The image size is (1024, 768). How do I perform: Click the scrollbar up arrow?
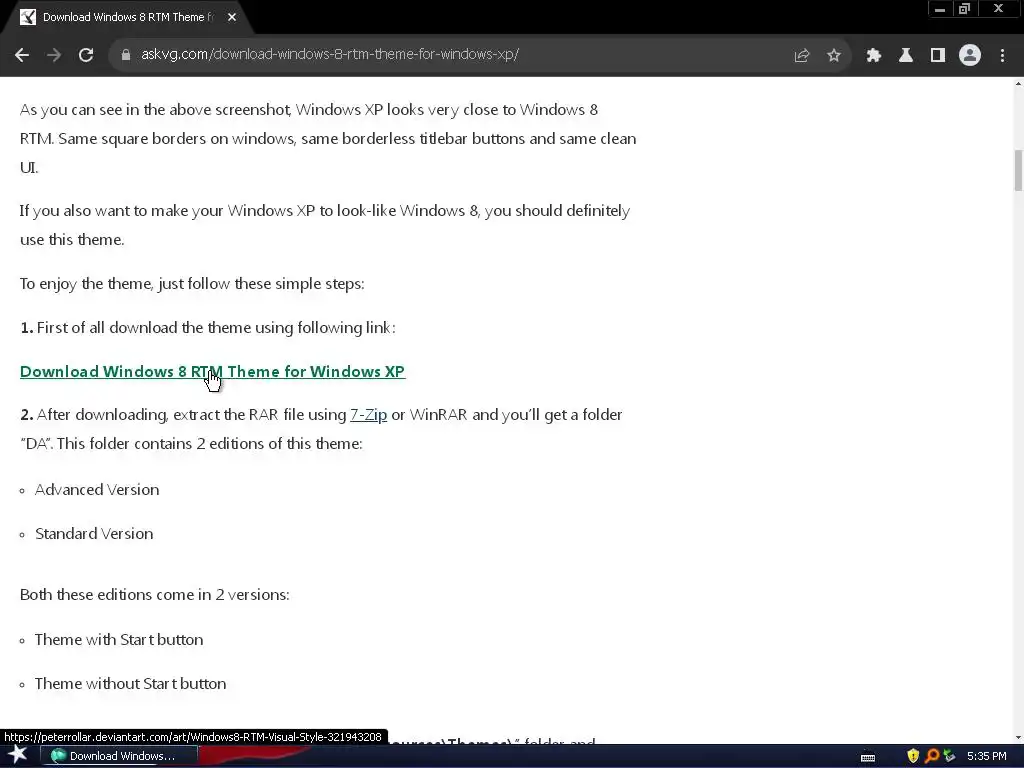tap(1018, 84)
